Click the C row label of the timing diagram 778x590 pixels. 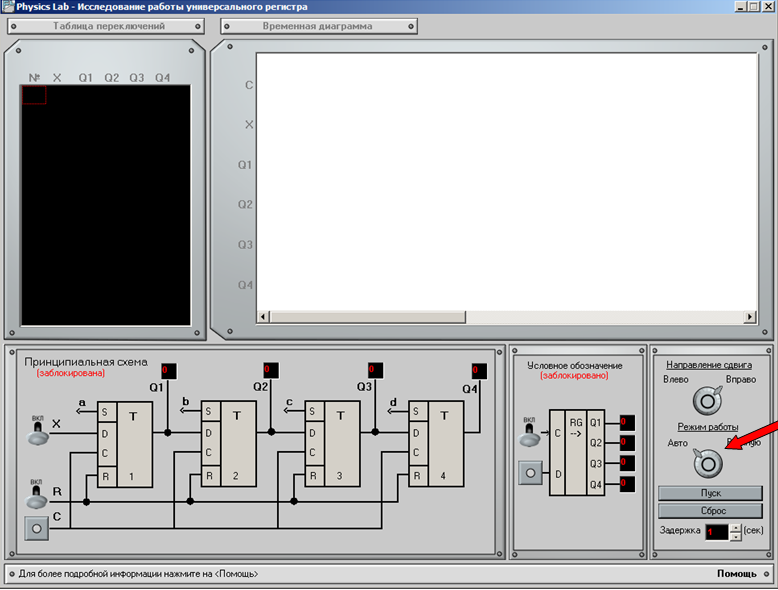(249, 85)
